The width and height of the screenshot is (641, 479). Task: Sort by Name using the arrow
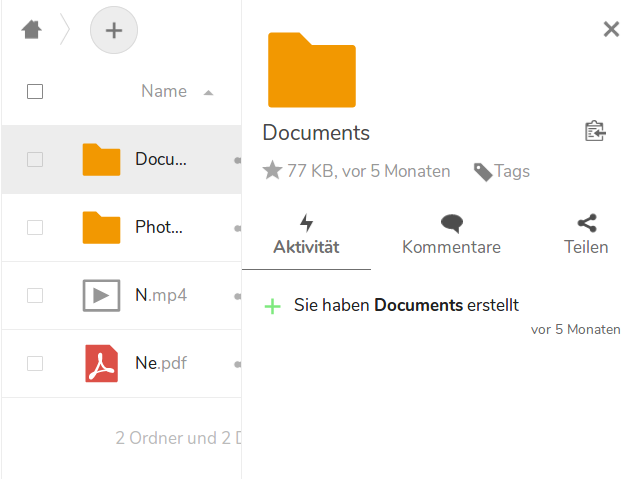[208, 93]
